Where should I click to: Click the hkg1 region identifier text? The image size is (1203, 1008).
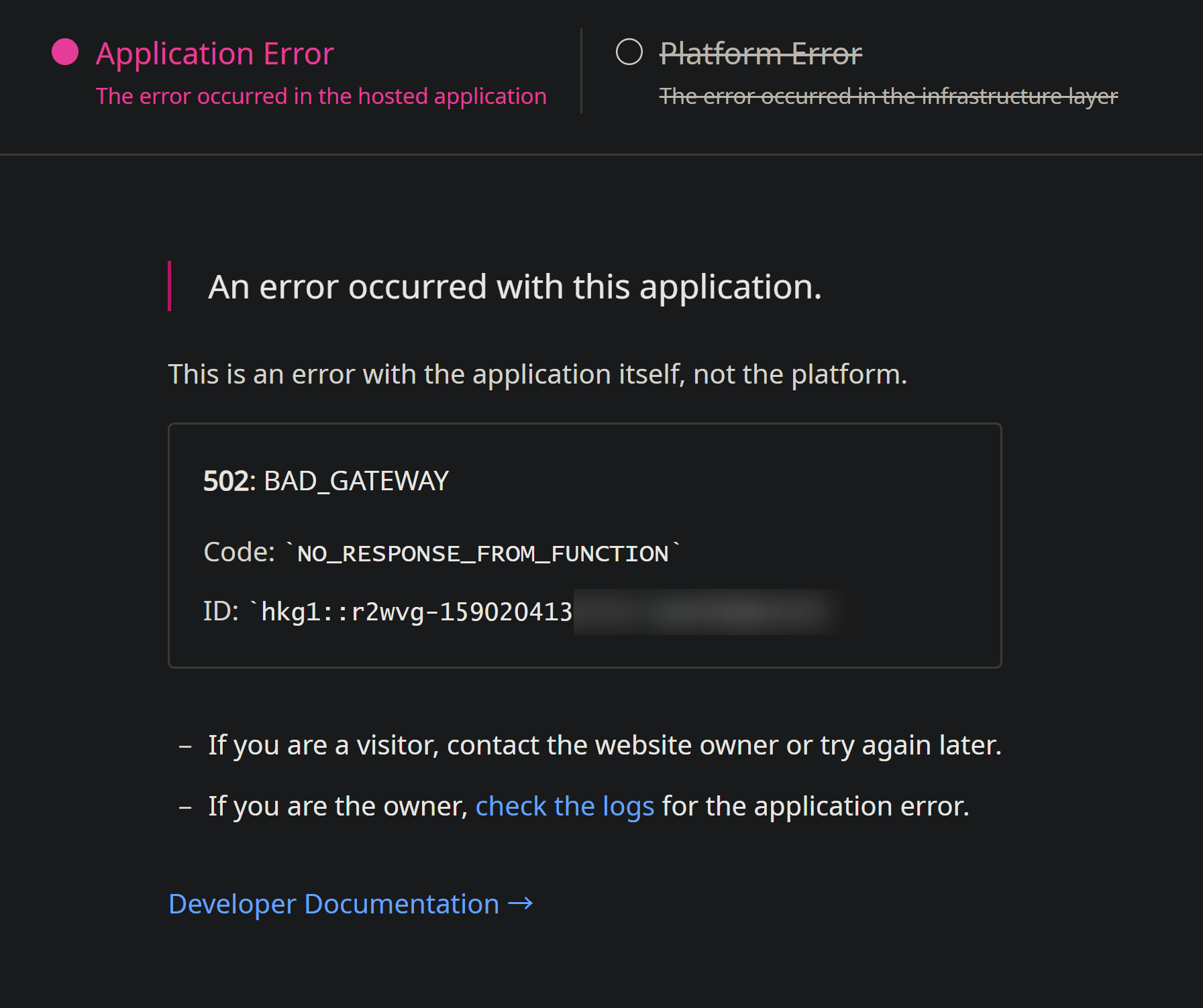point(294,610)
